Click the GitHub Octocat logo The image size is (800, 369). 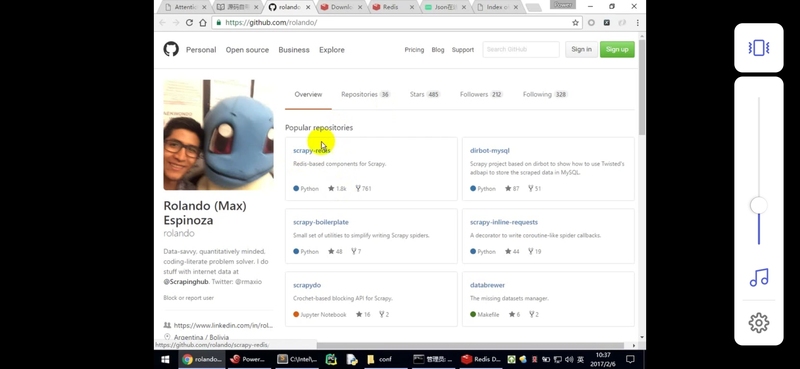[171, 50]
